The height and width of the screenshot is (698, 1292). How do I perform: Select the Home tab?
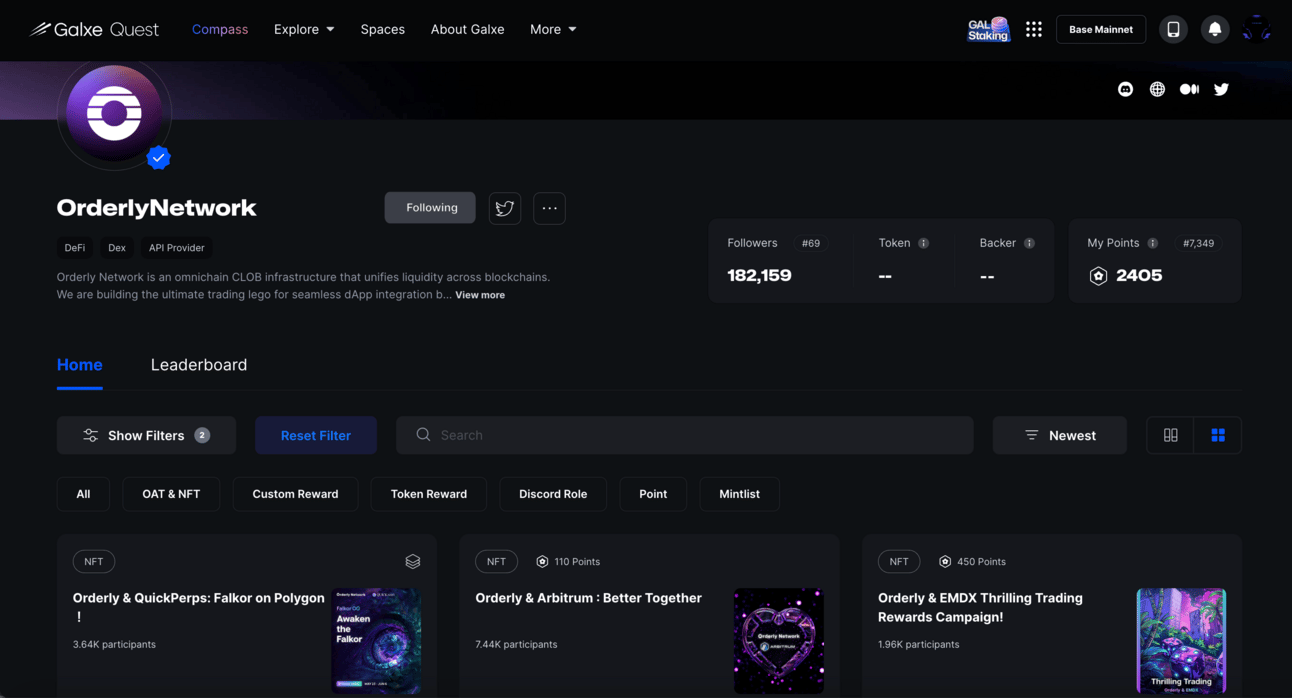[80, 365]
